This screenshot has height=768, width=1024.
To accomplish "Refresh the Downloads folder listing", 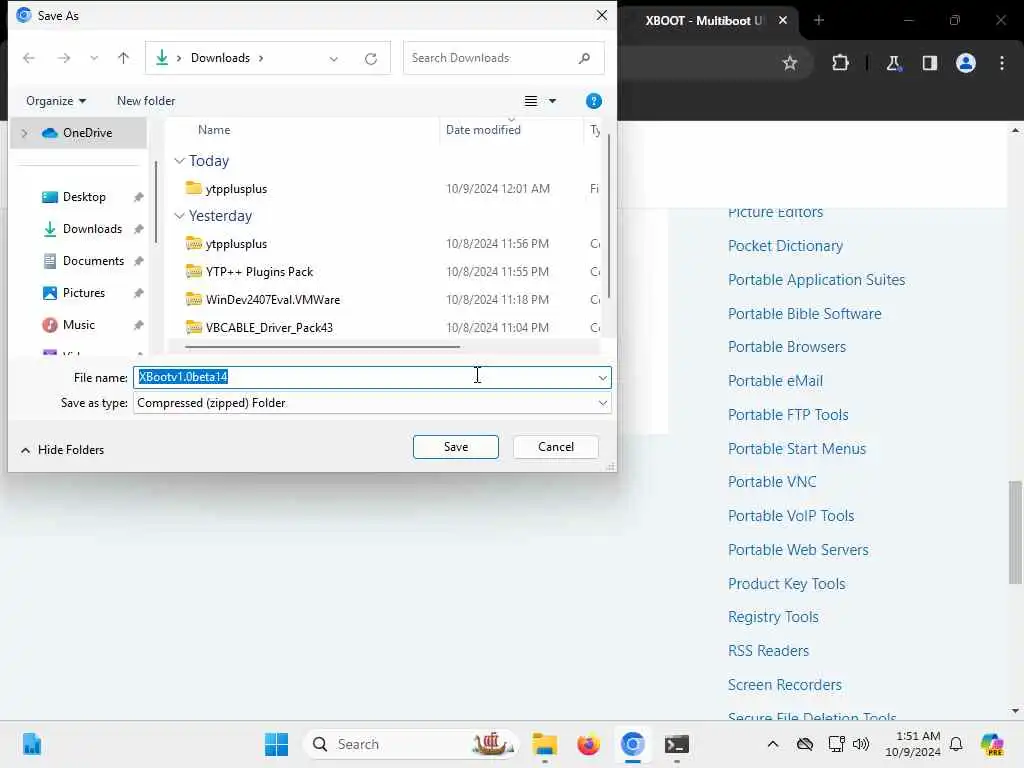I will 371,59.
